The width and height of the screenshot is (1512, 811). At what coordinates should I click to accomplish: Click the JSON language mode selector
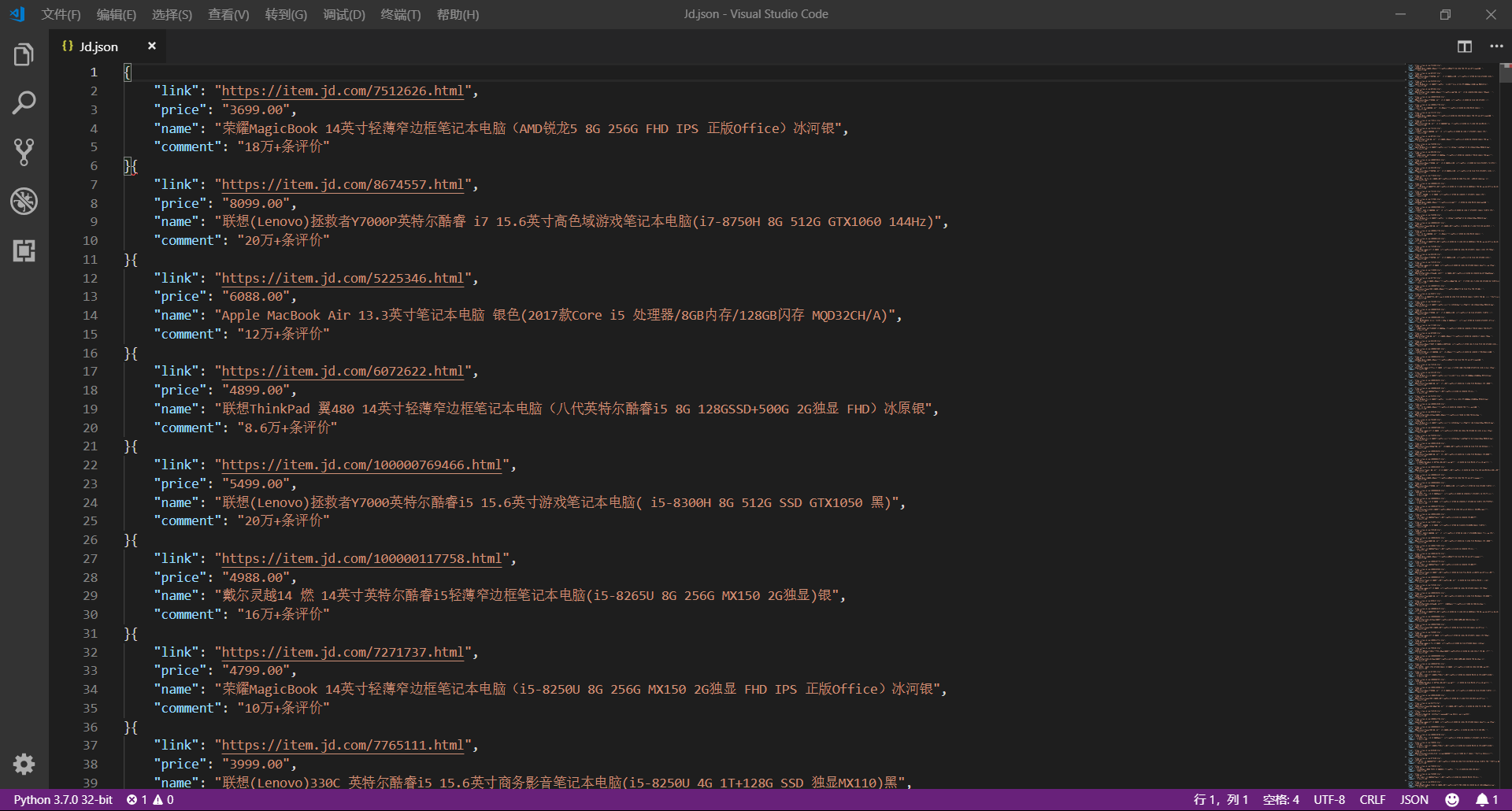pyautogui.click(x=1414, y=800)
